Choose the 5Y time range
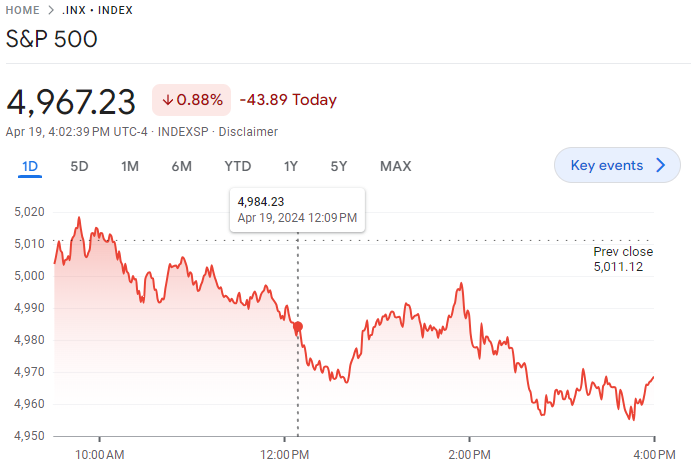Viewport: 691px width, 469px height. 339,166
